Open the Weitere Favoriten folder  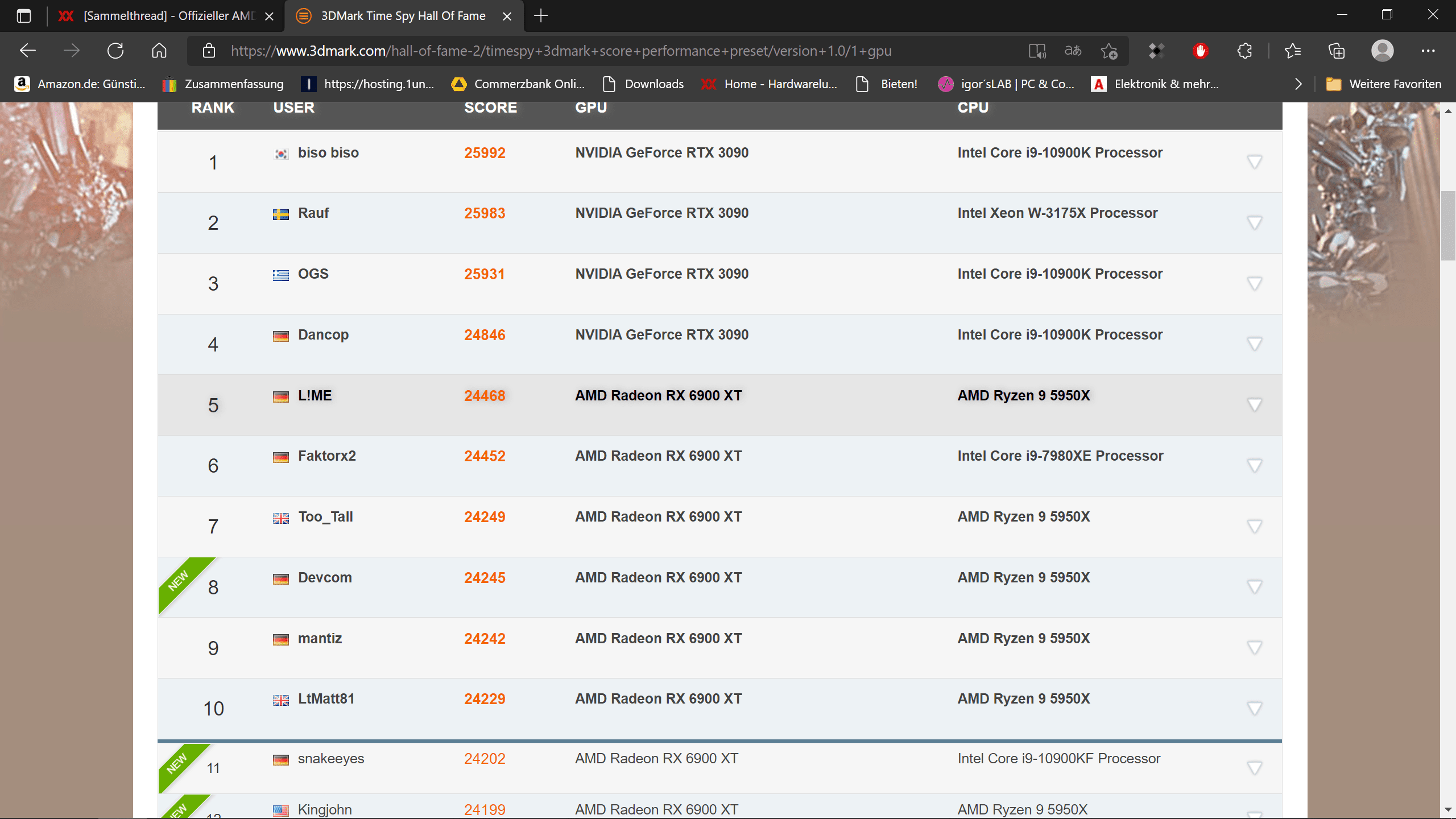click(x=1384, y=84)
